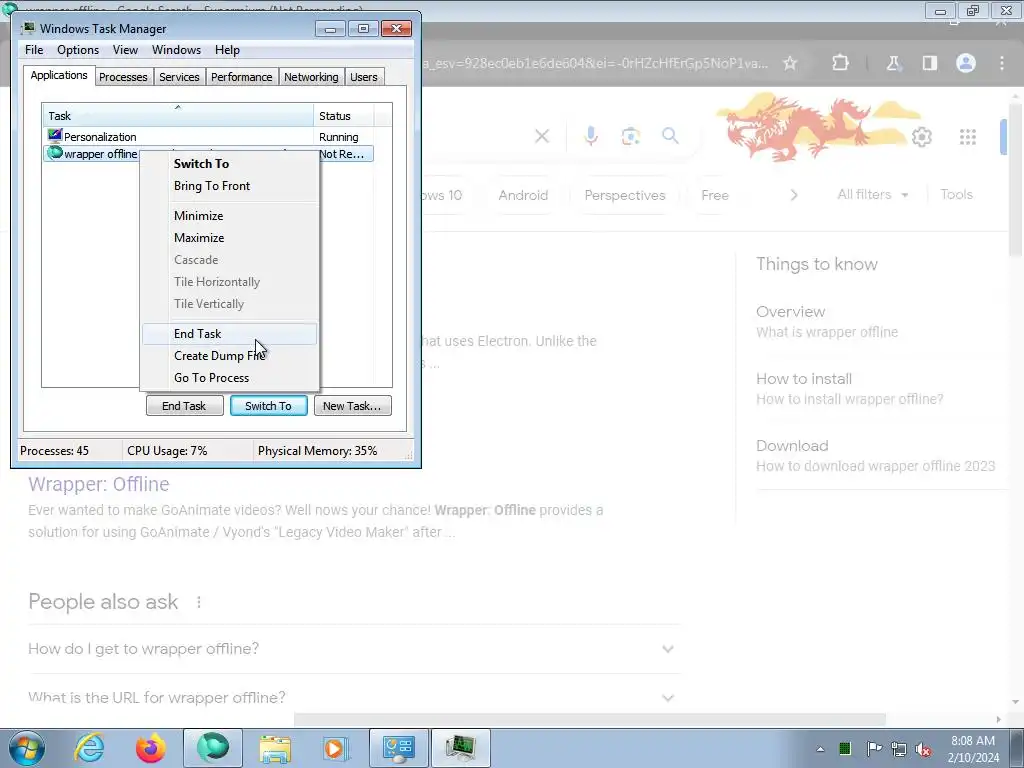
Task: Open the Users tab
Action: (x=364, y=77)
